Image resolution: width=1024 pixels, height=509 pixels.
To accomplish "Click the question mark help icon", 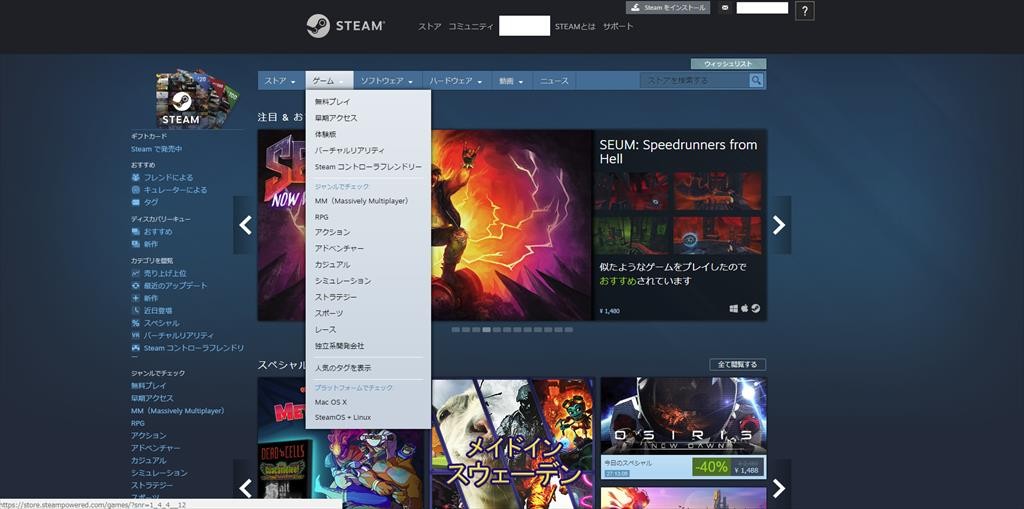I will tap(805, 11).
